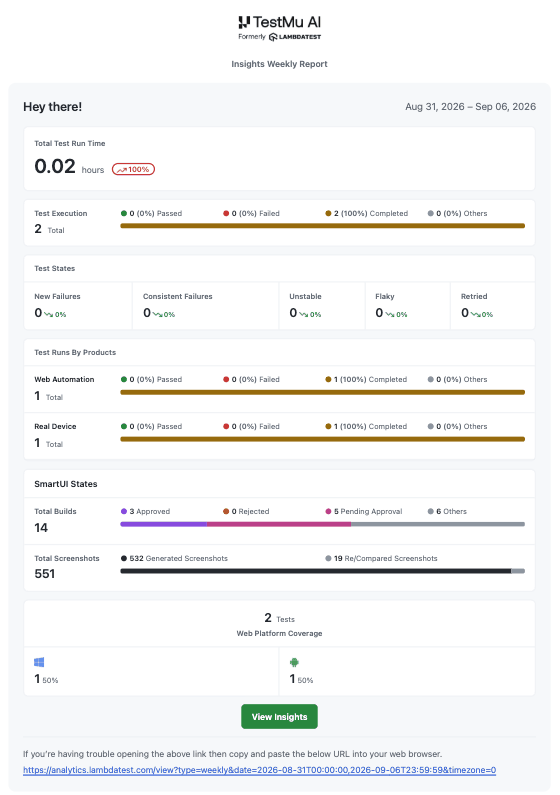Click red Failed dot in Test Execution

point(226,213)
